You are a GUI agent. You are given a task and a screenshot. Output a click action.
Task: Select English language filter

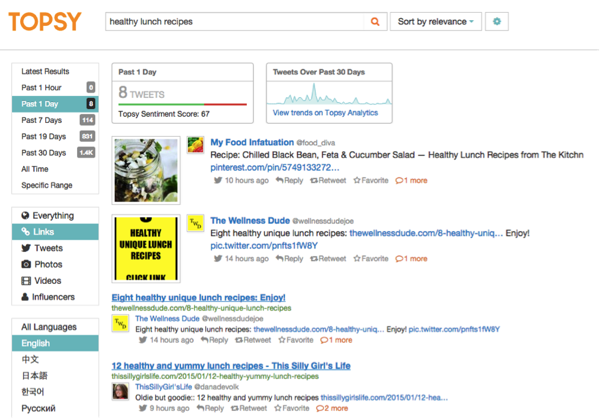[55, 343]
